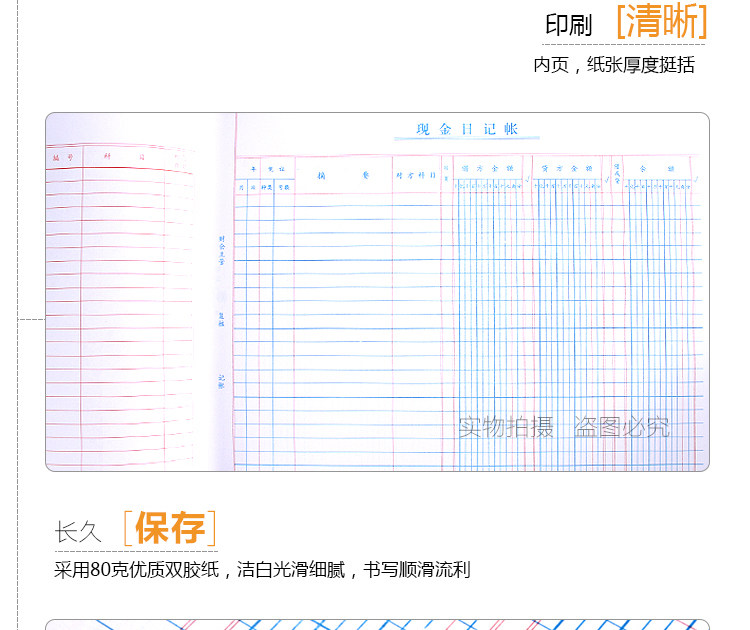The height and width of the screenshot is (630, 750).
Task: Click the 实物拍摄 watermark text
Action: [x=506, y=428]
